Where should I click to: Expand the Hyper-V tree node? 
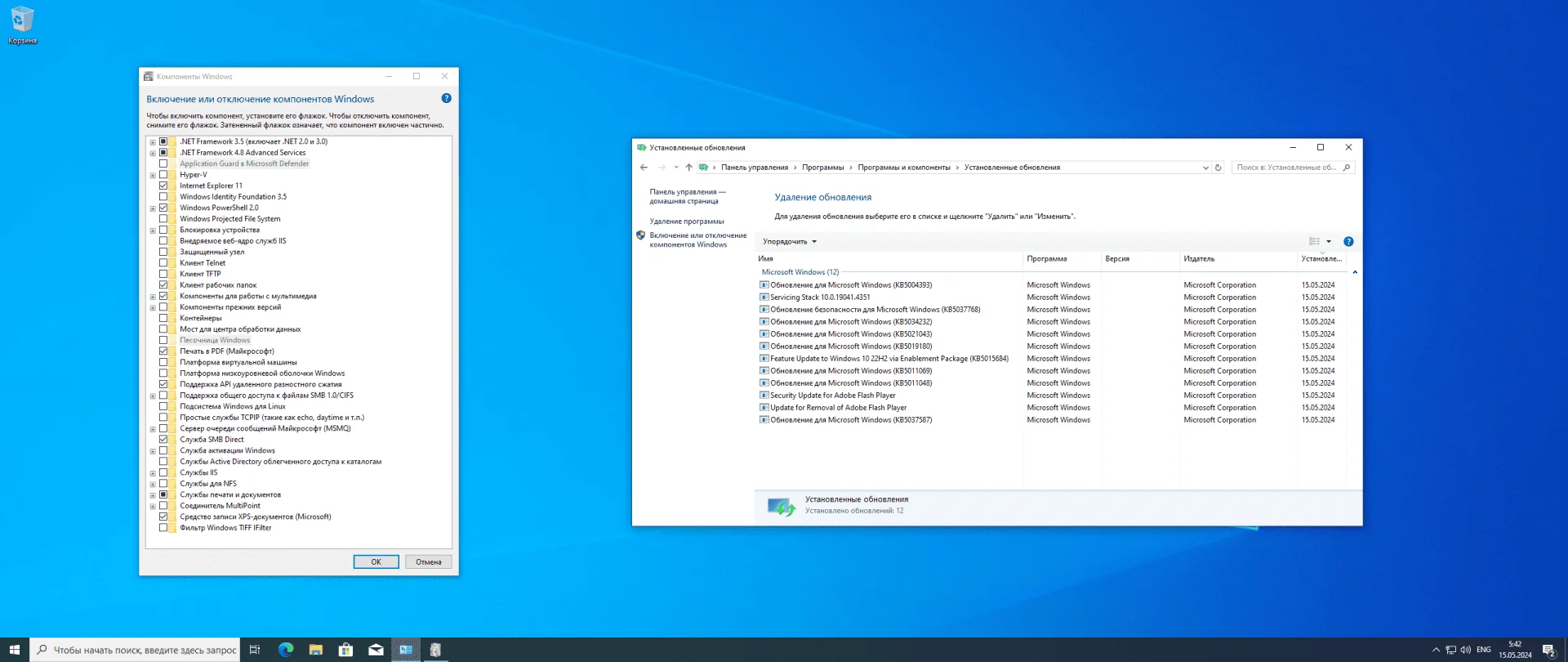pos(153,175)
